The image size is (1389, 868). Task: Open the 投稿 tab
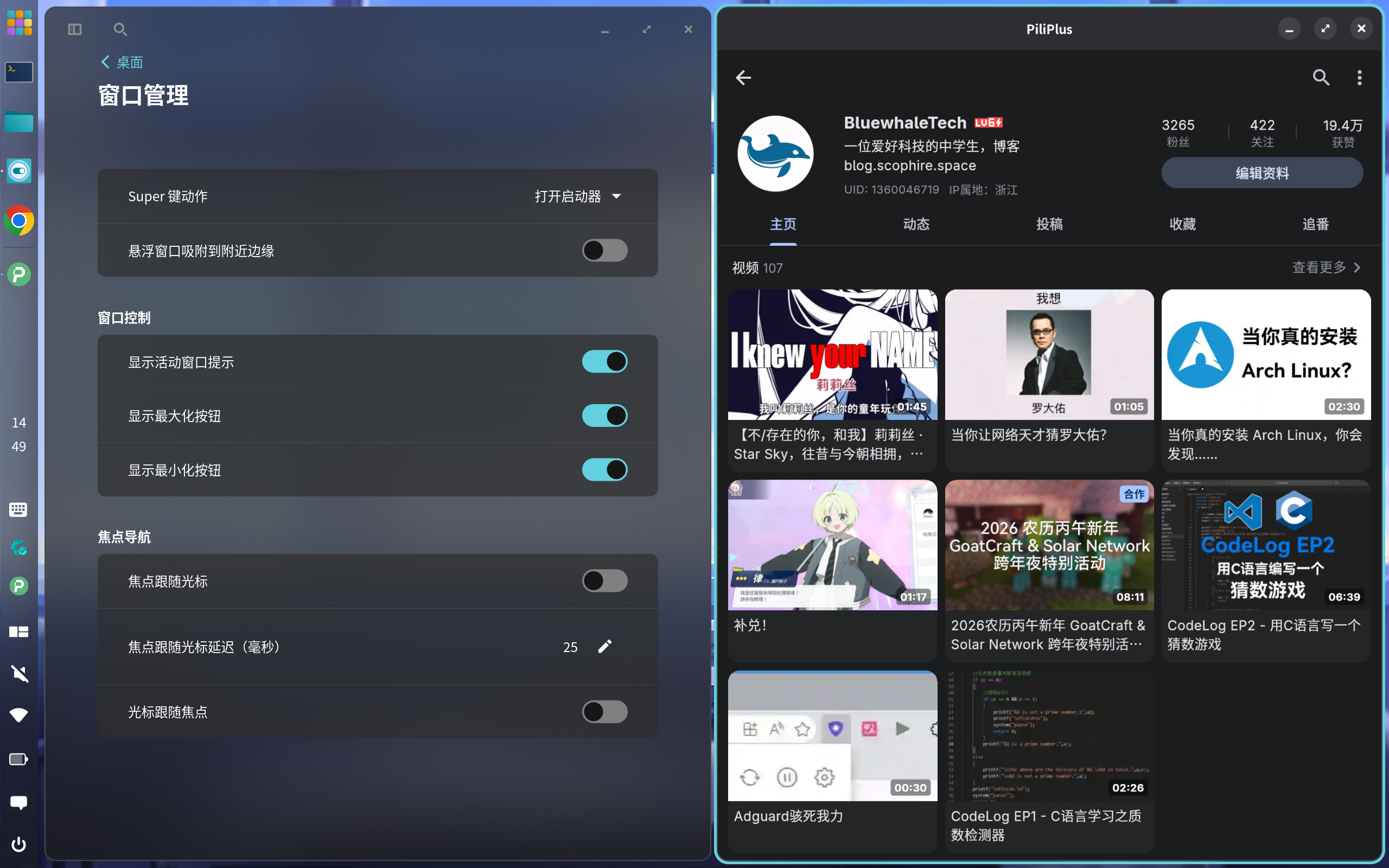pyautogui.click(x=1049, y=225)
